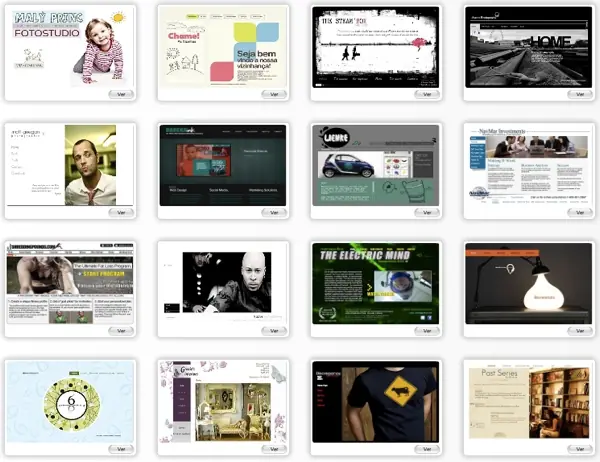Screen dimensions: 600x462
Task: Open the Ultimate Fat Loss Program template
Action: coord(70,284)
